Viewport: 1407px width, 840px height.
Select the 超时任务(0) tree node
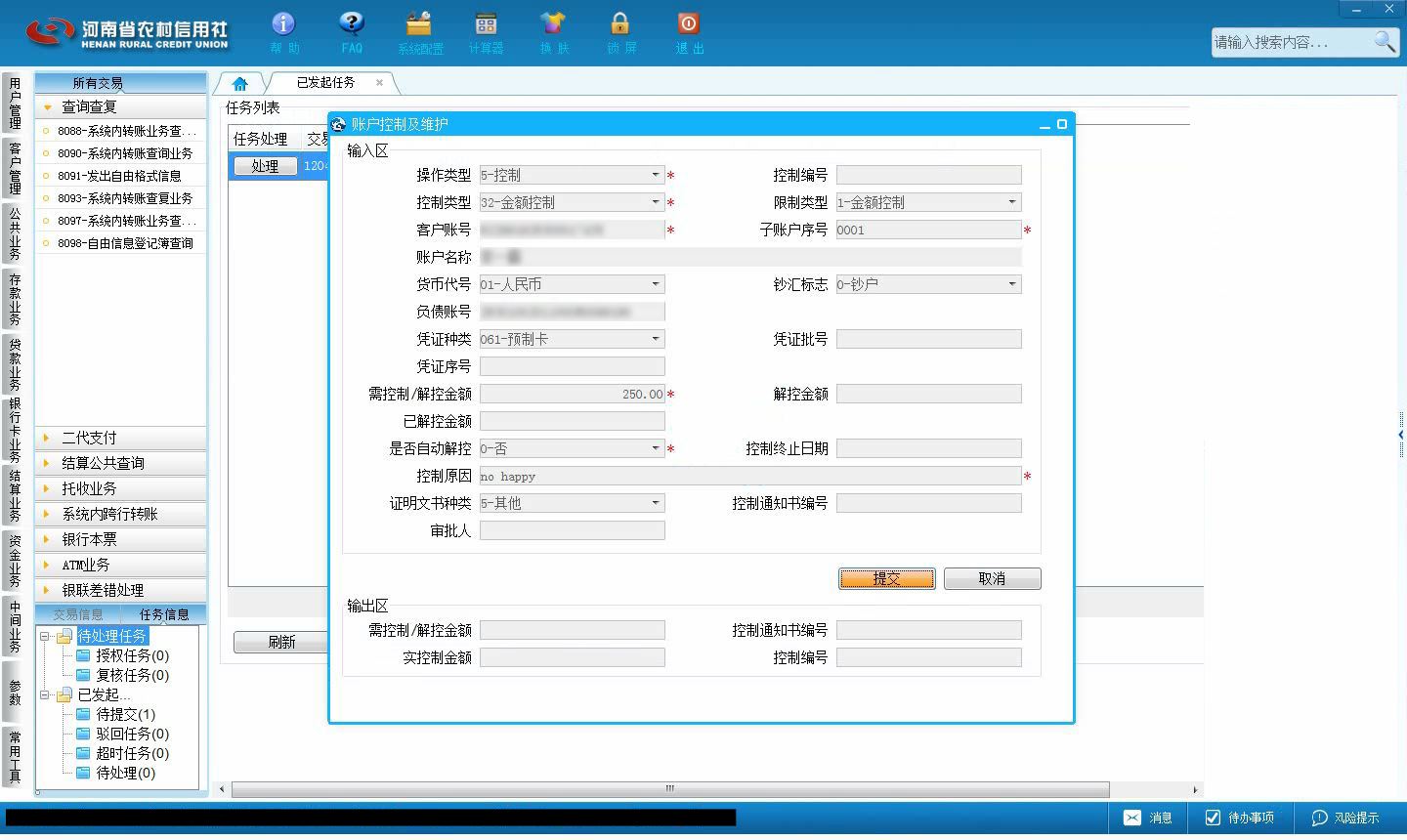point(132,753)
